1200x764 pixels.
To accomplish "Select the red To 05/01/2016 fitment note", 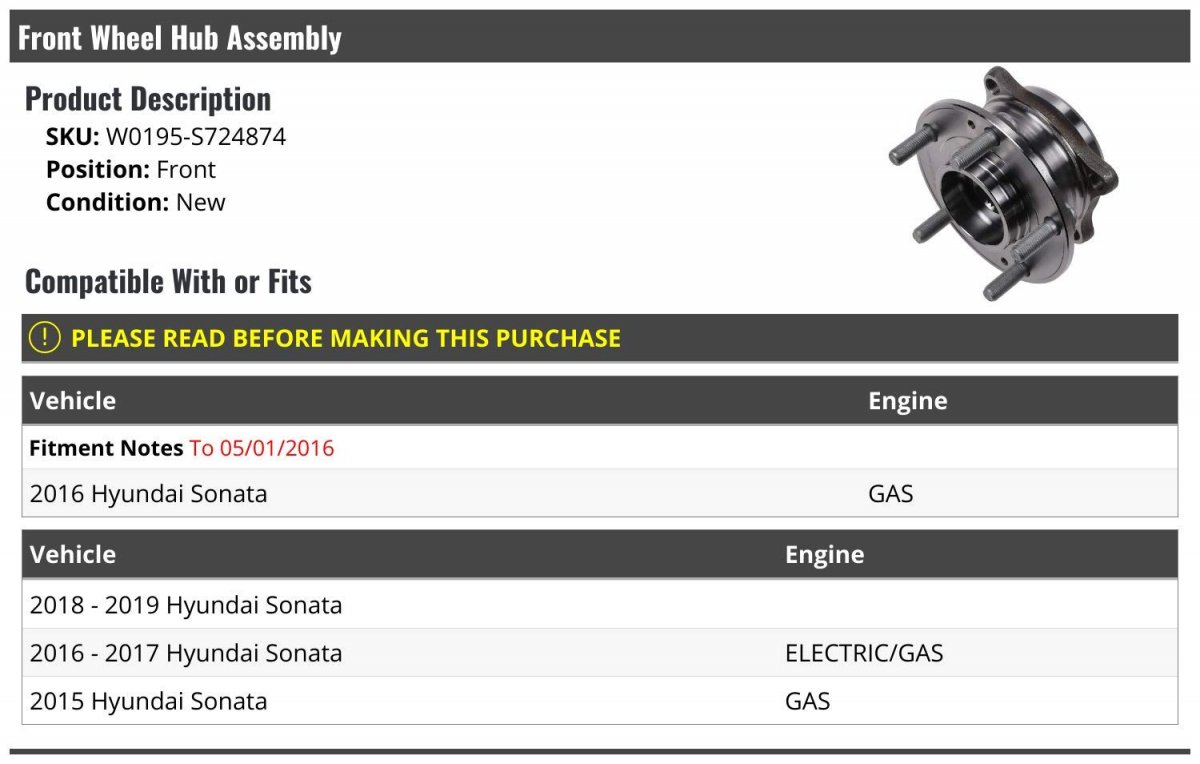I will 262,448.
